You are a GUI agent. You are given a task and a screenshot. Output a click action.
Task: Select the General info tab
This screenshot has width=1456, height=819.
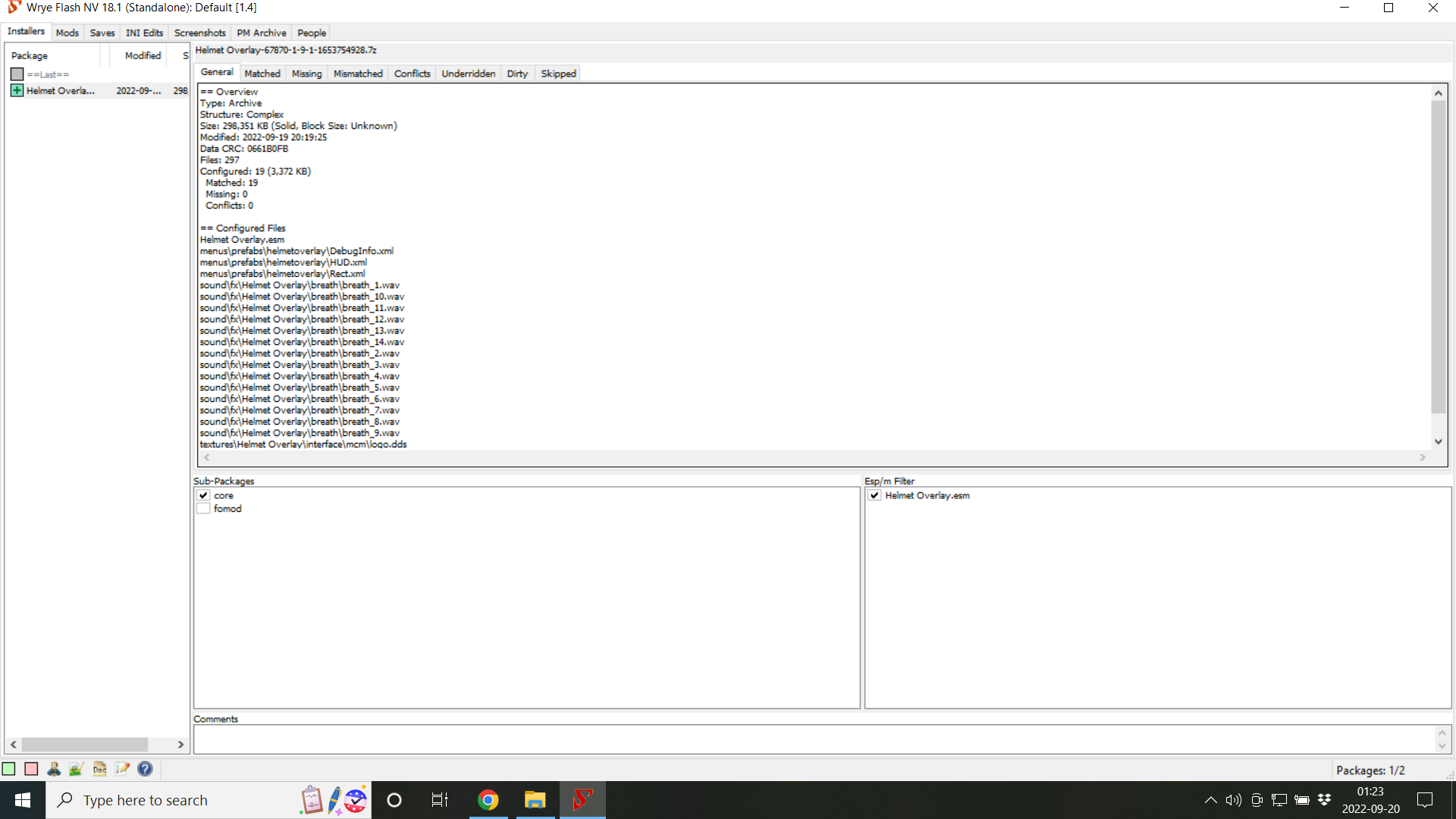[217, 72]
